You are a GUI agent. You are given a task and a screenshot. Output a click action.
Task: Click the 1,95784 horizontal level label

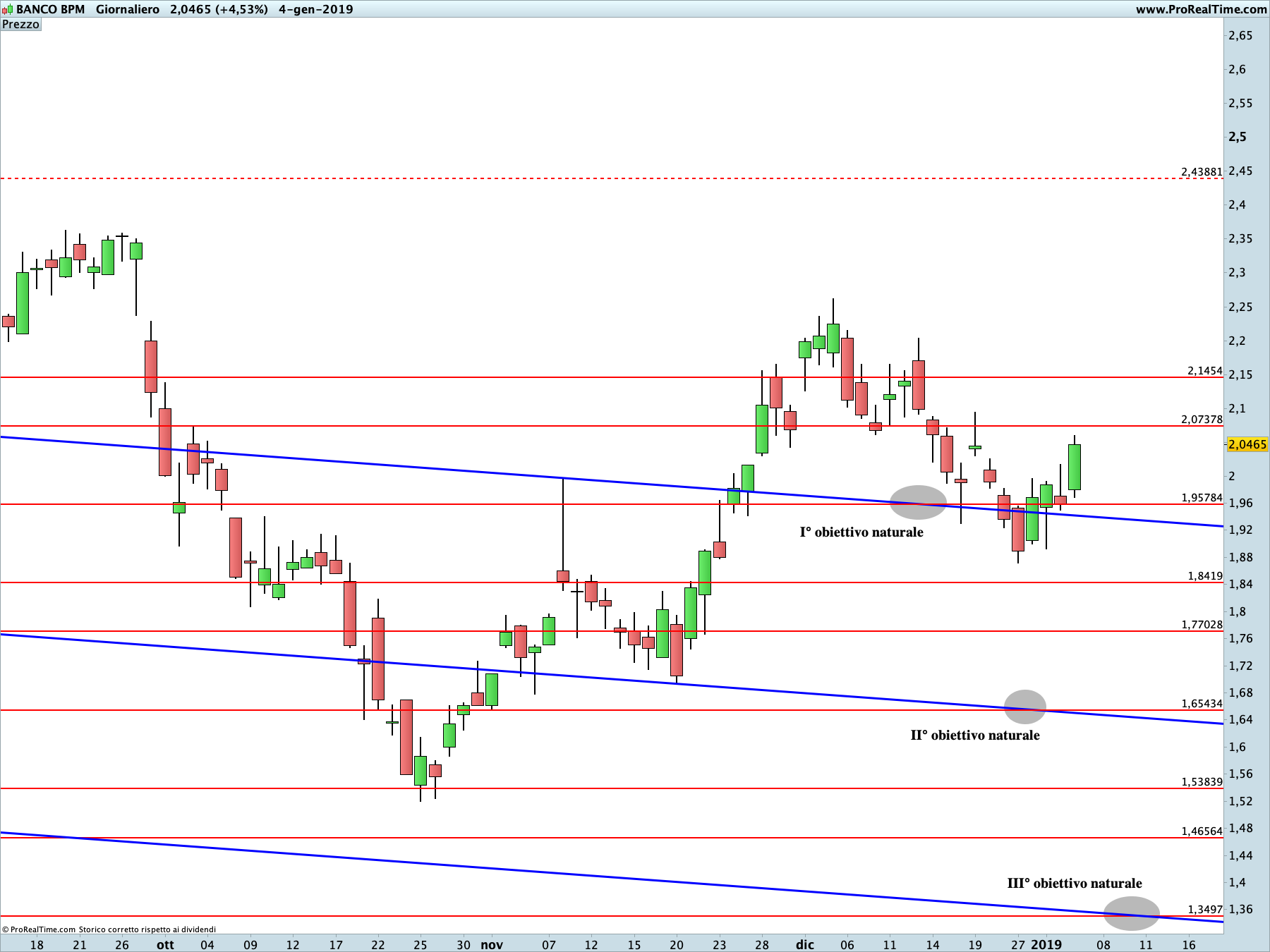coord(1202,497)
